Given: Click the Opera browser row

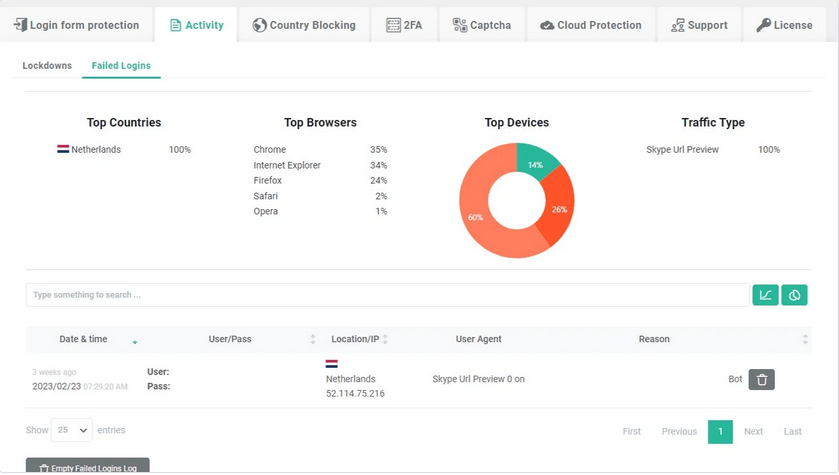Looking at the screenshot, I should 320,211.
